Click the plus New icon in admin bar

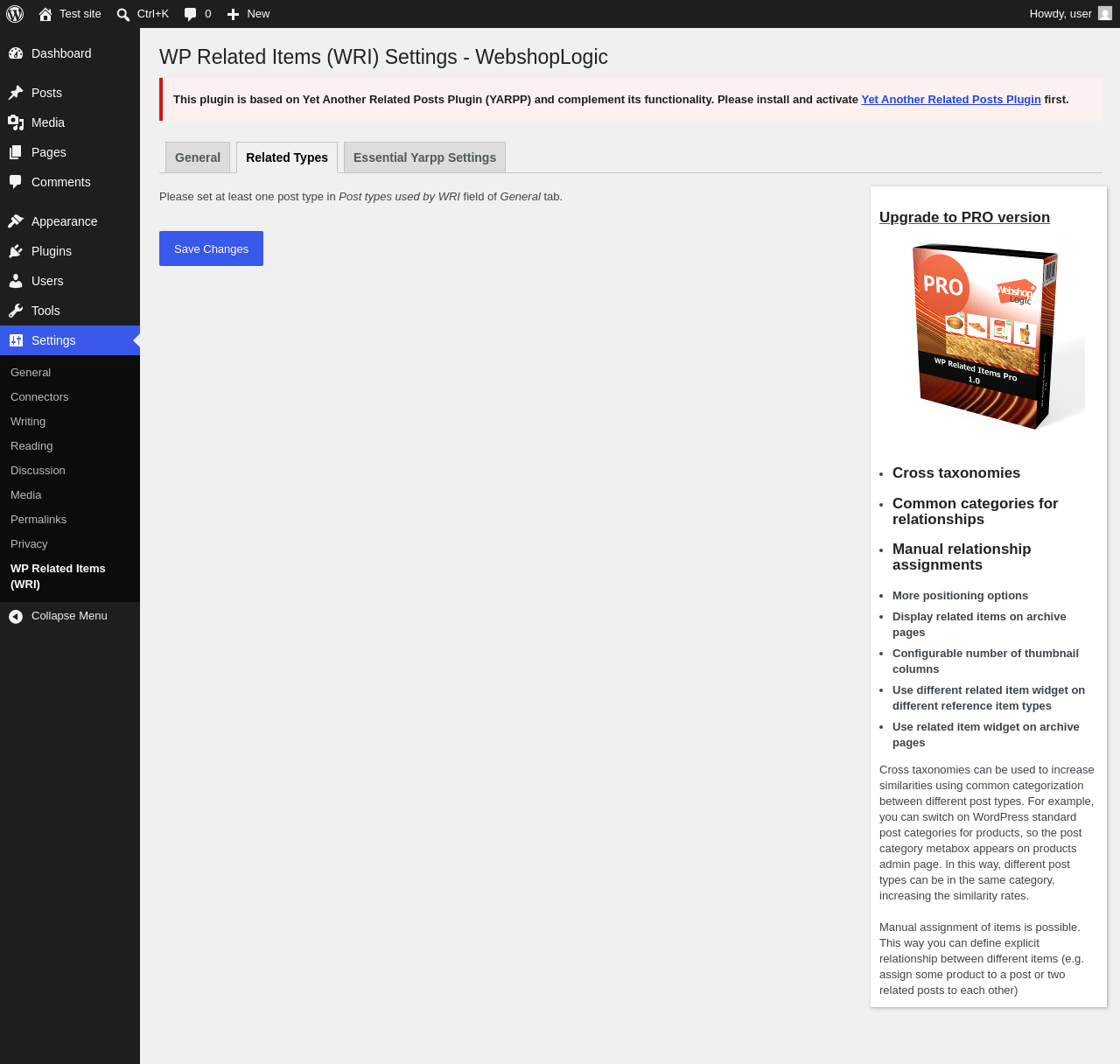point(233,14)
